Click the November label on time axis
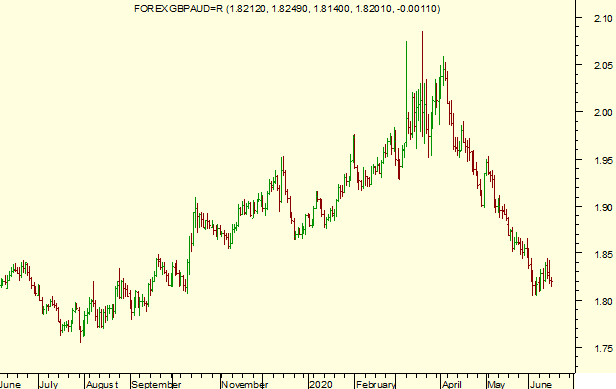Screen dimensions: 616x389 pos(245,384)
